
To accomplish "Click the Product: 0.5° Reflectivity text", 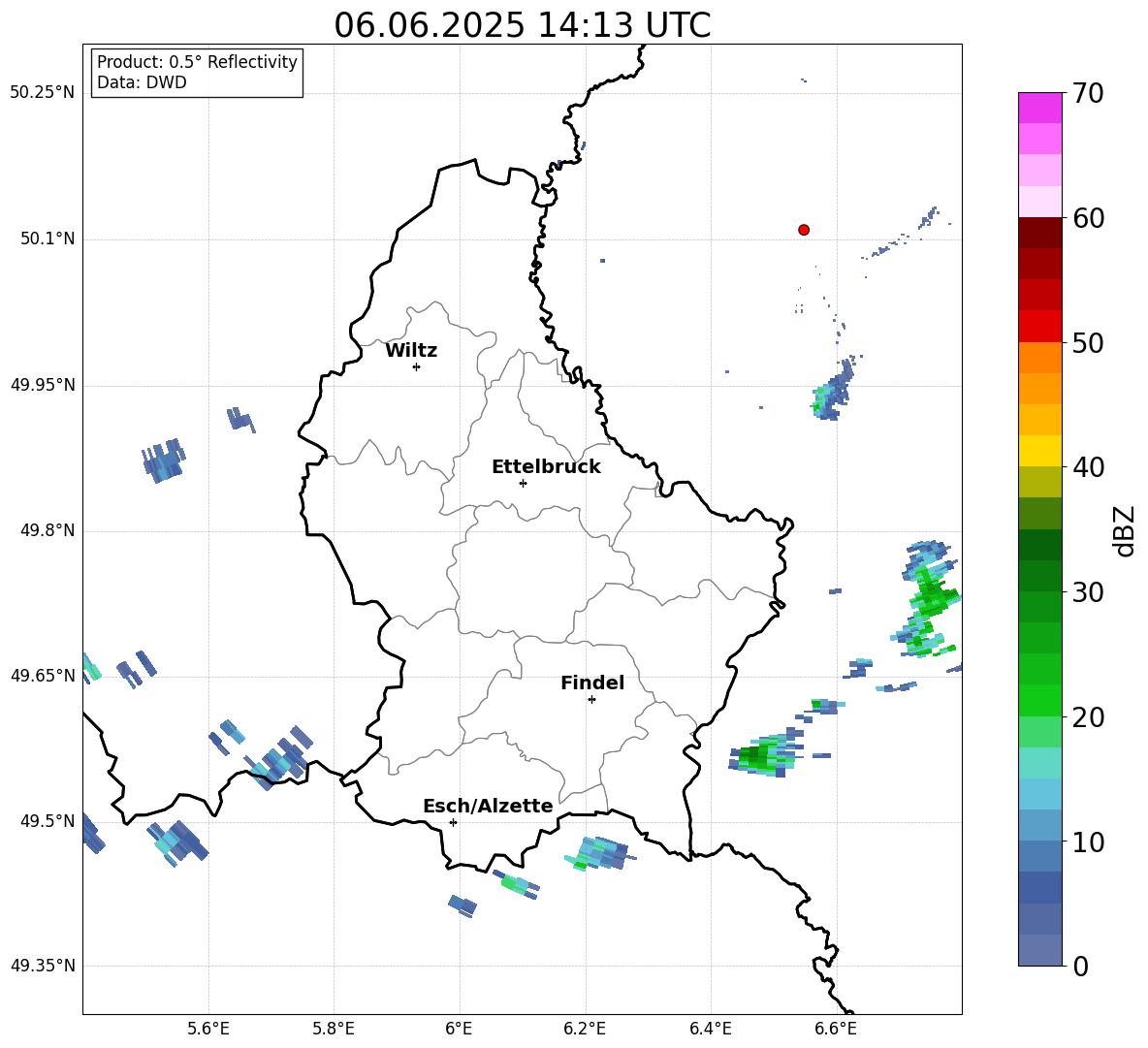I will coord(197,61).
